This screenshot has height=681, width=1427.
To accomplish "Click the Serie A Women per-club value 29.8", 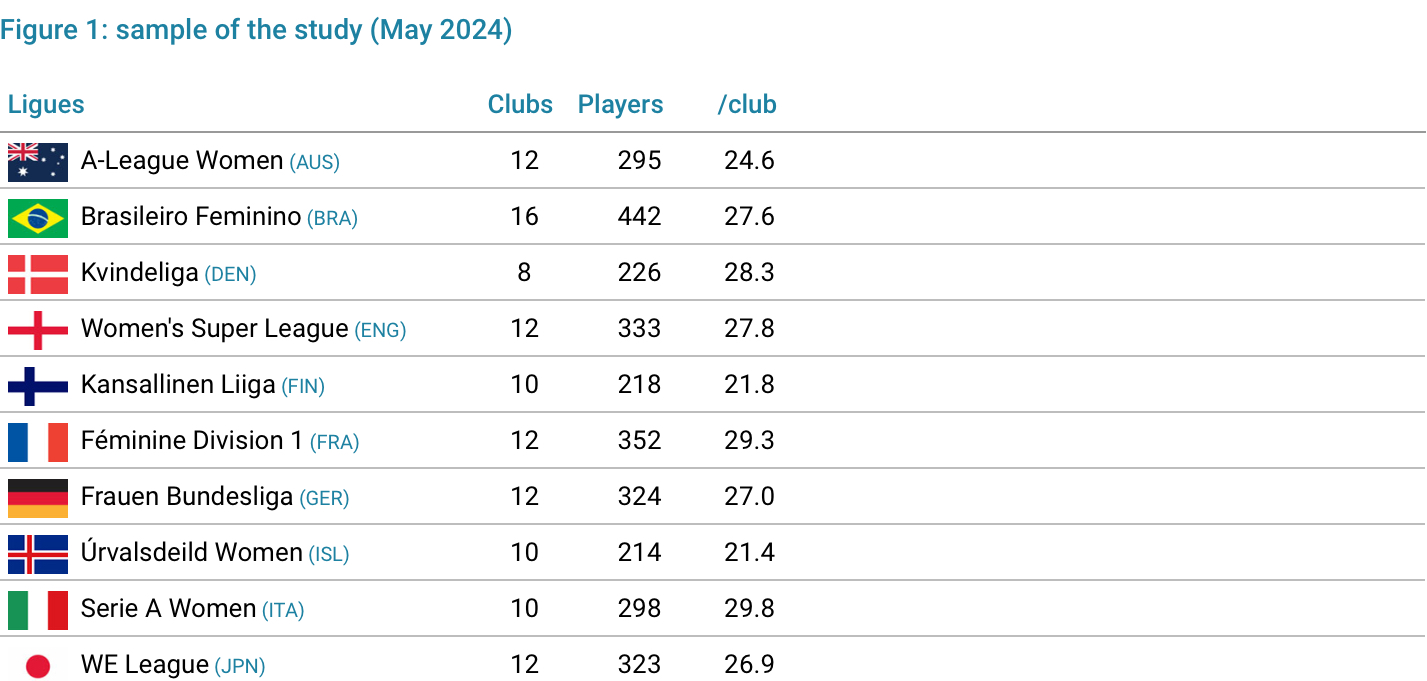I will pyautogui.click(x=750, y=609).
